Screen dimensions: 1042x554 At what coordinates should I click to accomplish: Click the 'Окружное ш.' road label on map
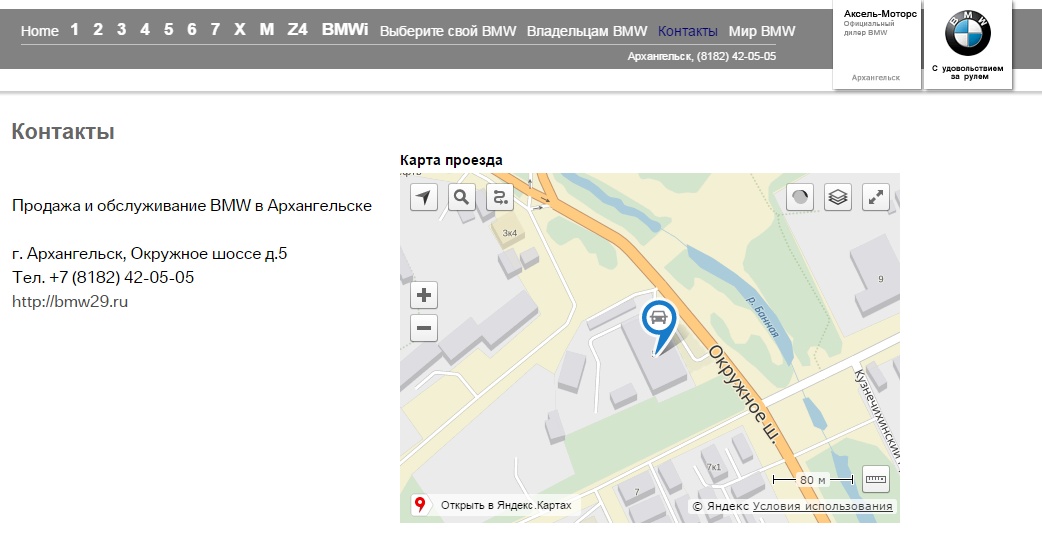(743, 393)
